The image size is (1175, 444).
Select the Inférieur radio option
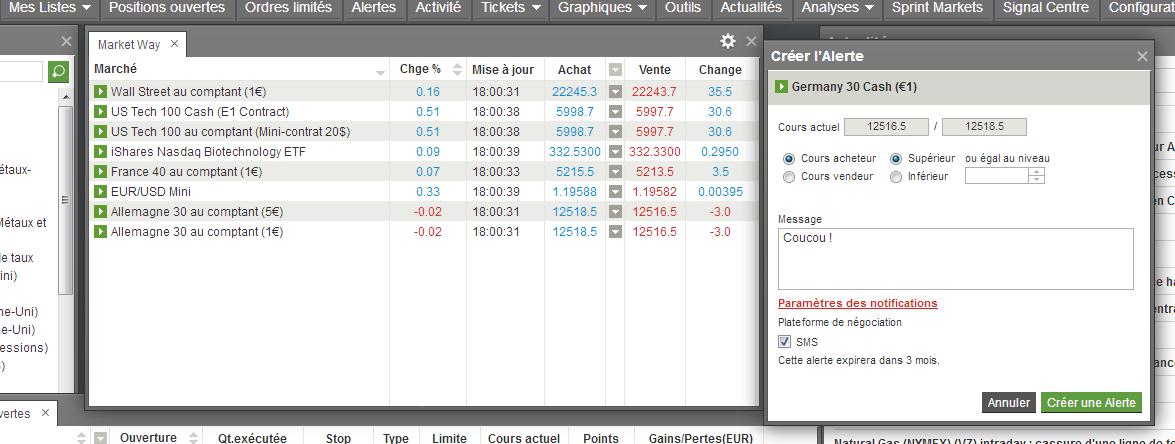(x=896, y=177)
